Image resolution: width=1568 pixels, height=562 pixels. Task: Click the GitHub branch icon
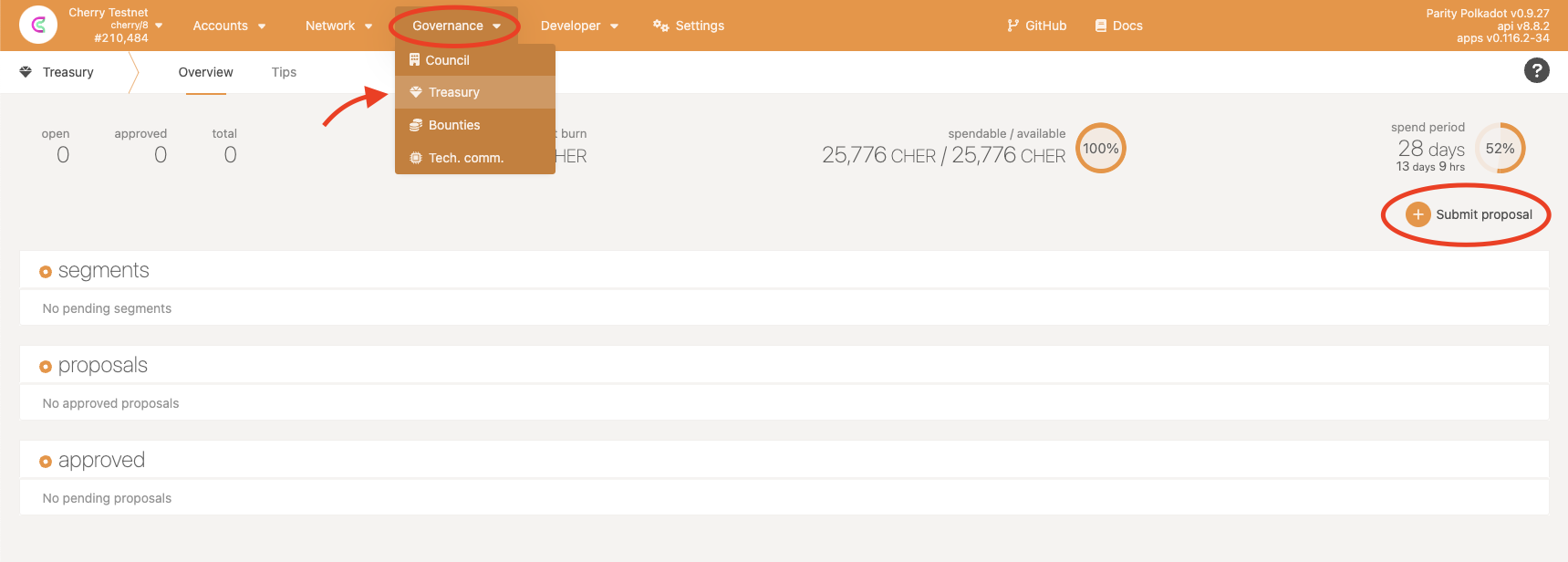click(x=1012, y=26)
